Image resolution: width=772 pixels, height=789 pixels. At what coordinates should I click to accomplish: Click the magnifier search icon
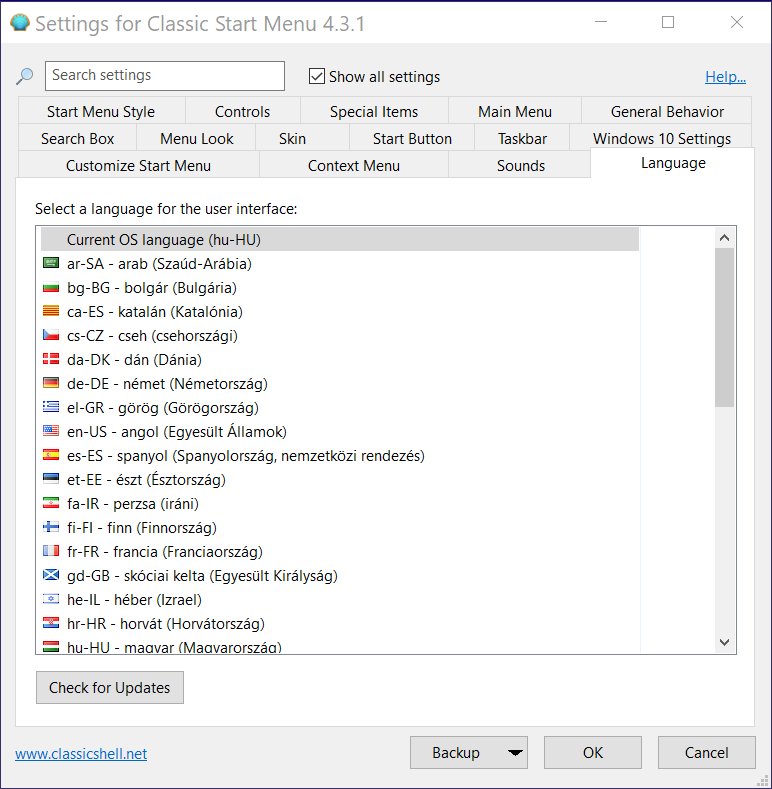tap(24, 76)
